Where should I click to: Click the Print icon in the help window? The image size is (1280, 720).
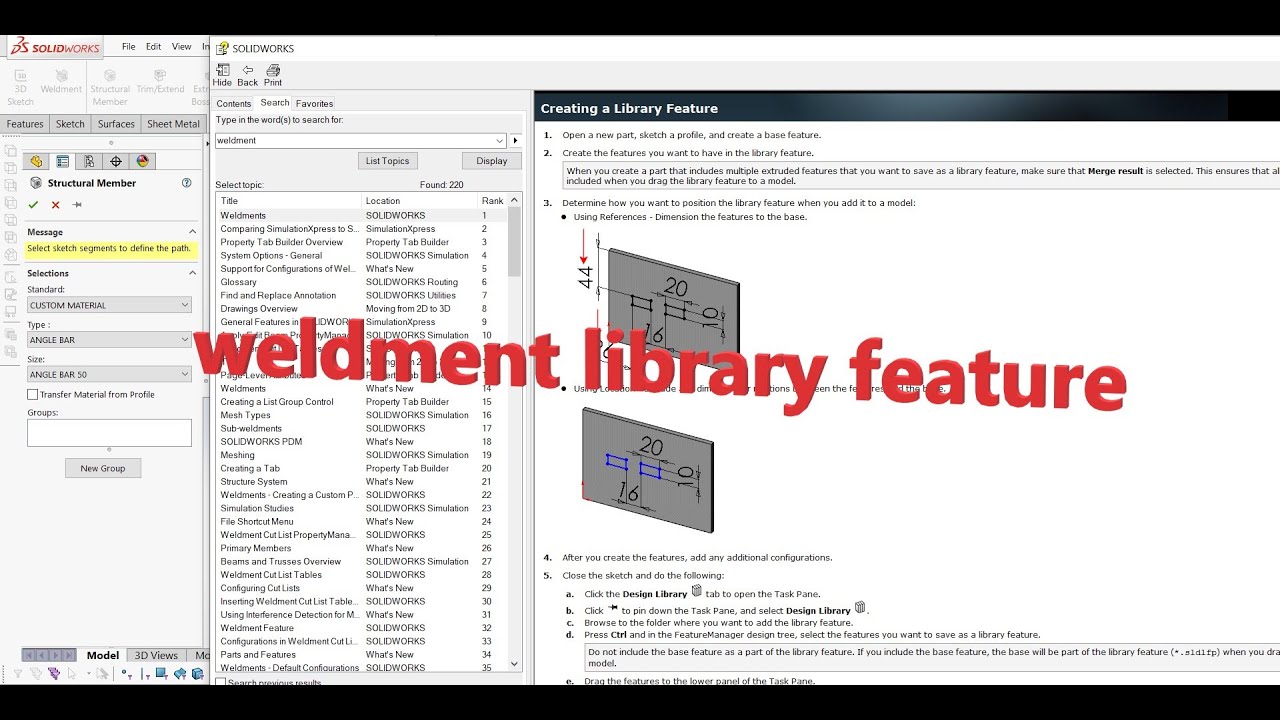[273, 70]
